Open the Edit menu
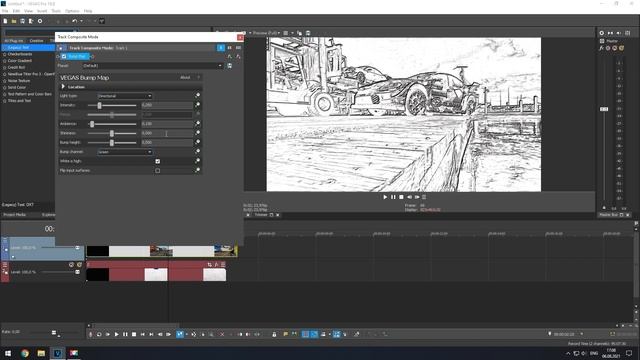The width and height of the screenshot is (640, 360). [x=16, y=11]
